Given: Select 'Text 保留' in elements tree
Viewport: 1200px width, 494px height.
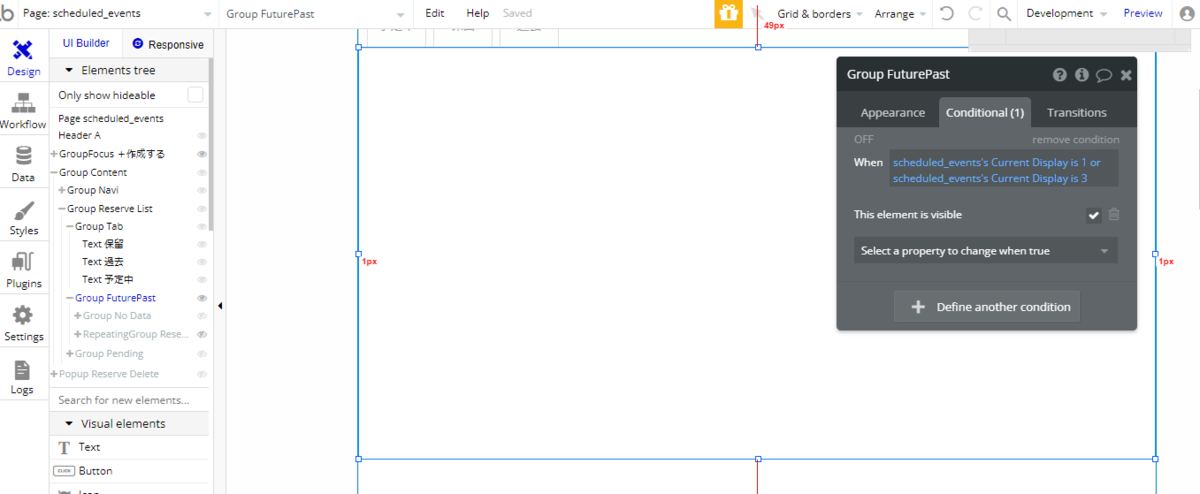Looking at the screenshot, I should tap(102, 244).
